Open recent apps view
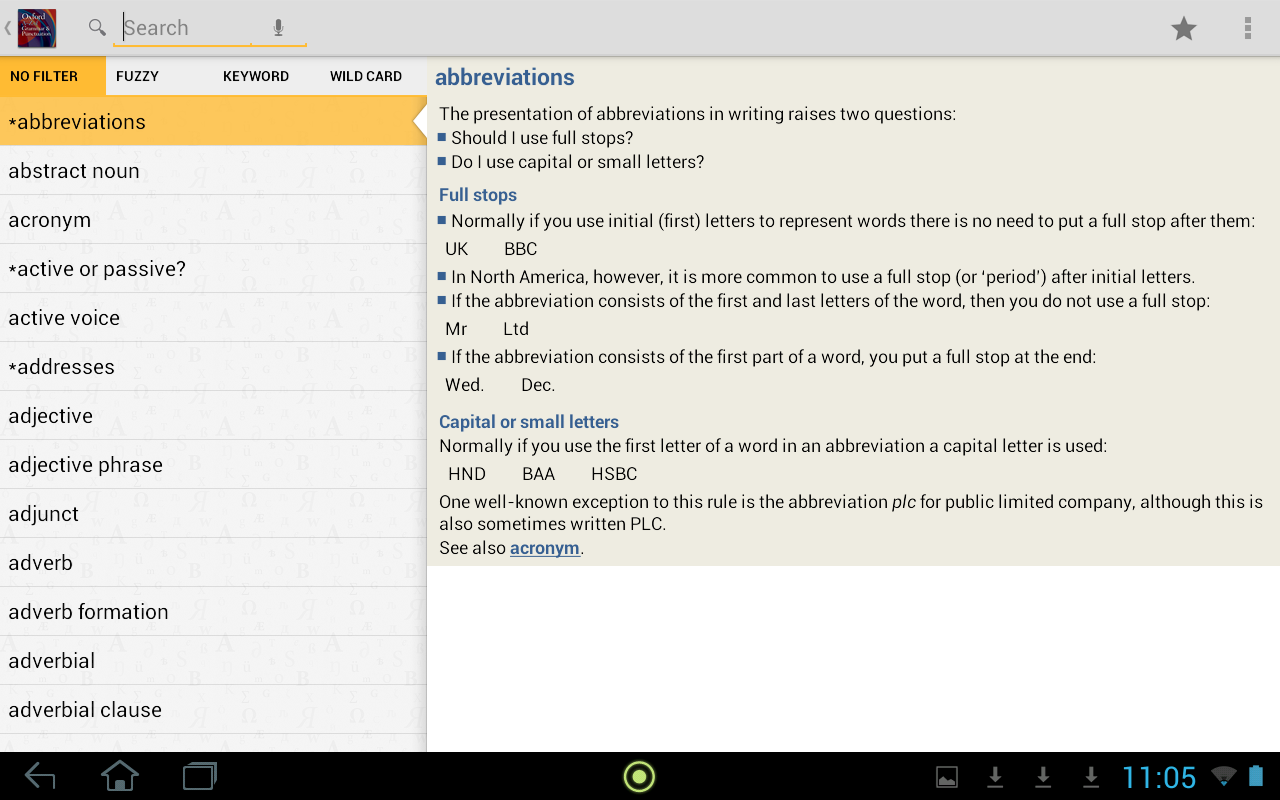This screenshot has height=800, width=1280. pyautogui.click(x=199, y=776)
